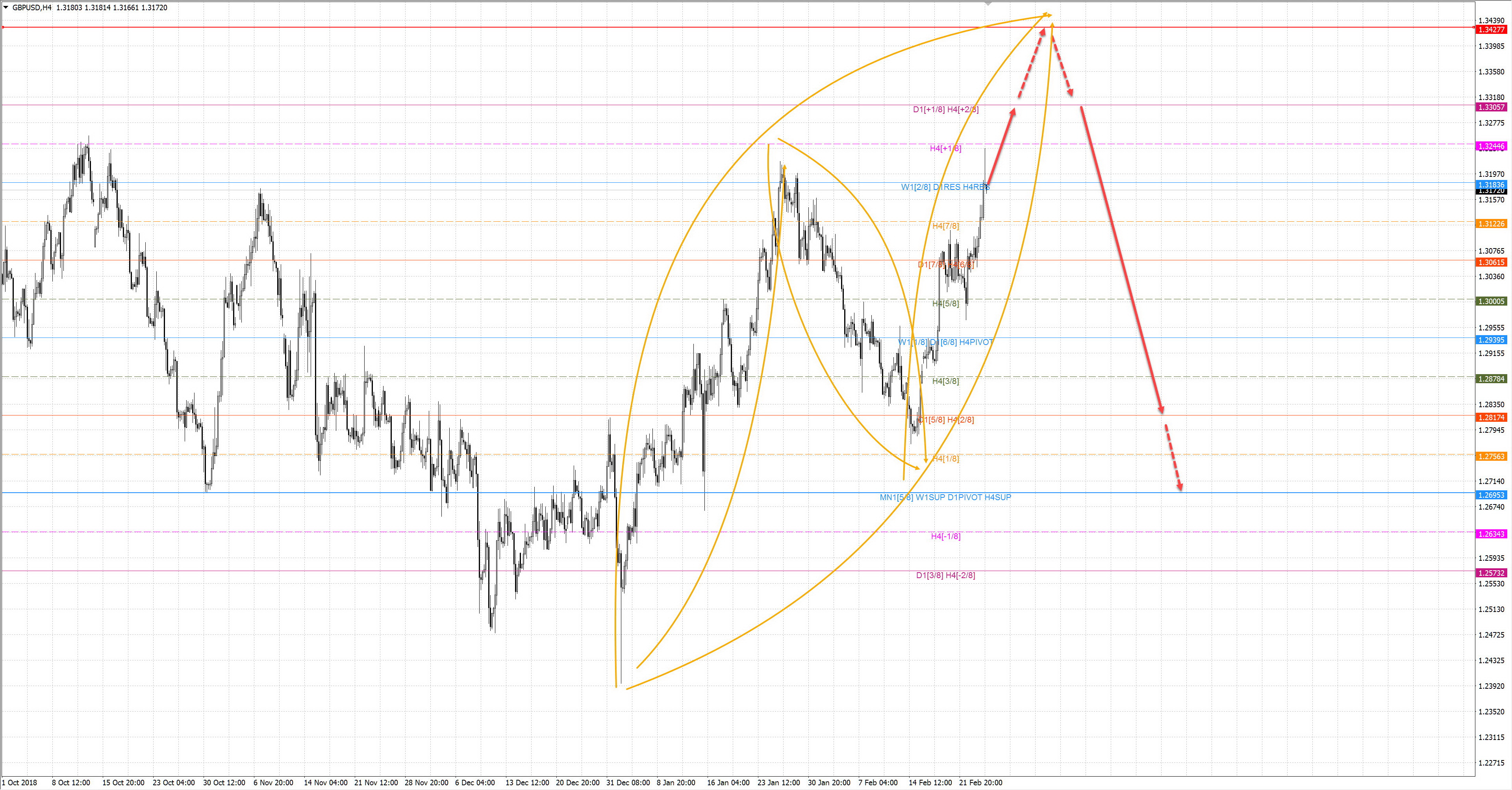
Task: Click the blue 1.31836 price tag
Action: click(1491, 184)
